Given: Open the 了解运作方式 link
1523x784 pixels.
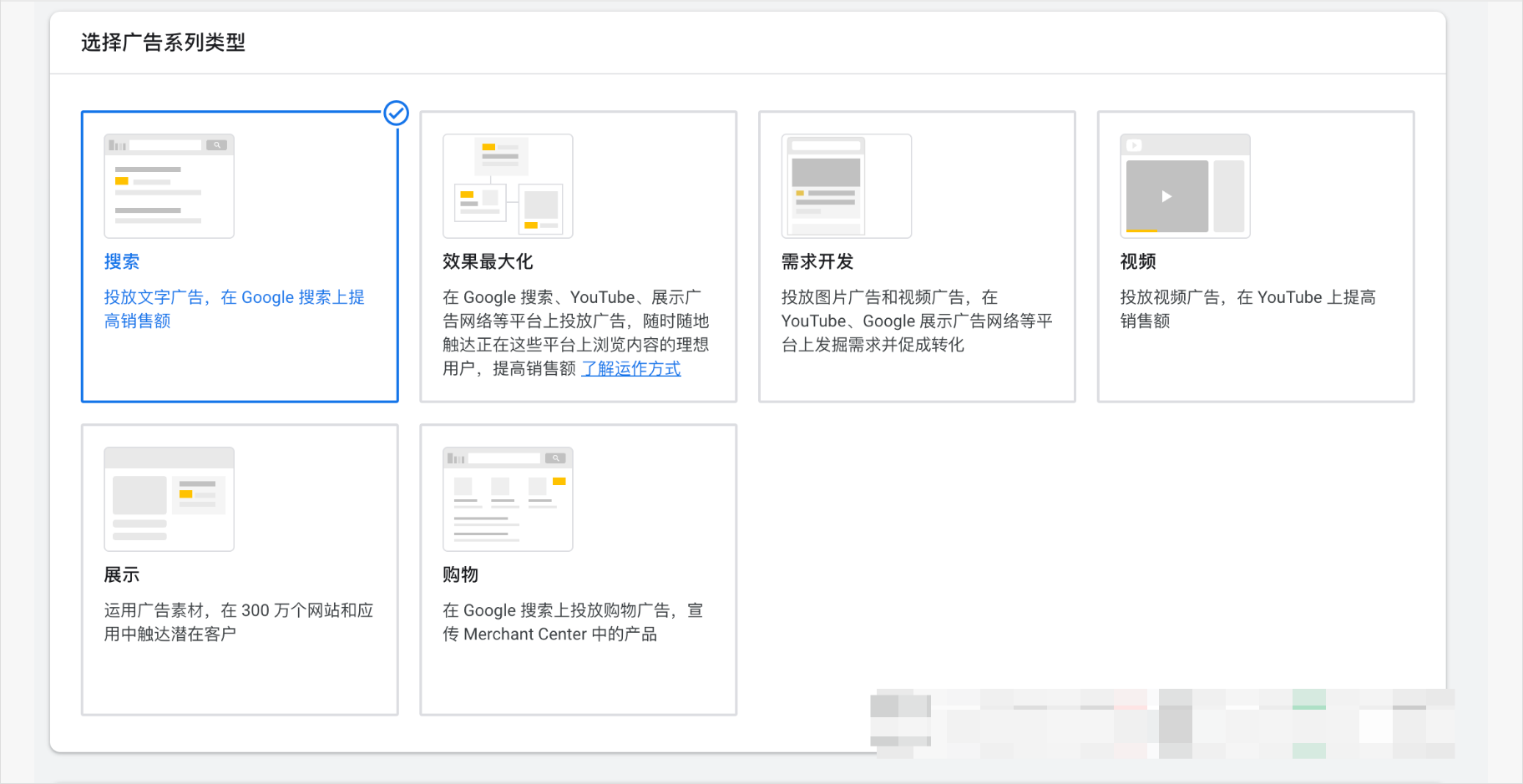Looking at the screenshot, I should tap(631, 368).
